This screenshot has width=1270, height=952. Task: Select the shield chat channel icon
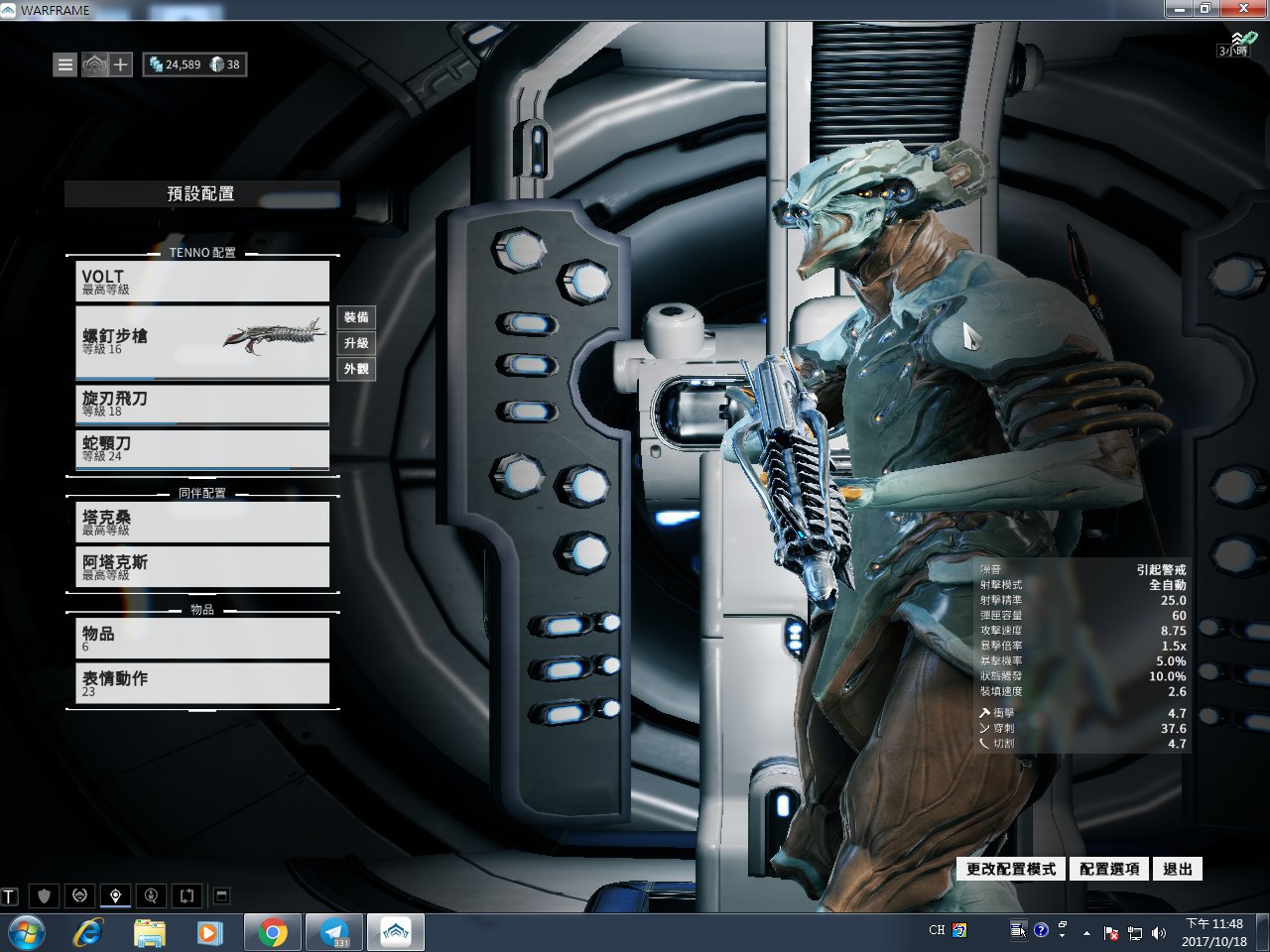point(44,895)
